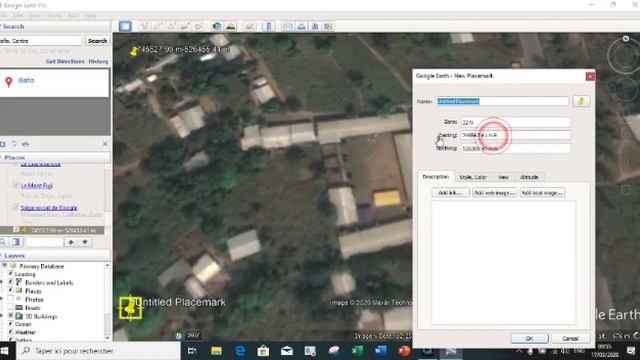Collapse the Primary Database tree node

coord(4,266)
